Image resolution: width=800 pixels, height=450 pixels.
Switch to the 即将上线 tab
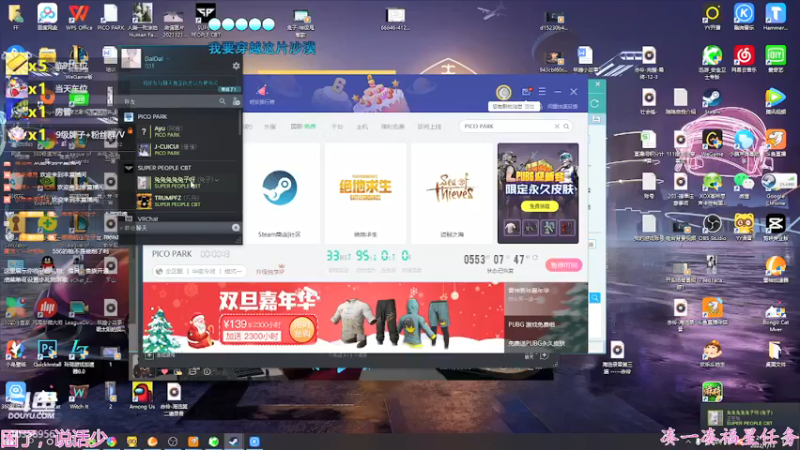429,127
